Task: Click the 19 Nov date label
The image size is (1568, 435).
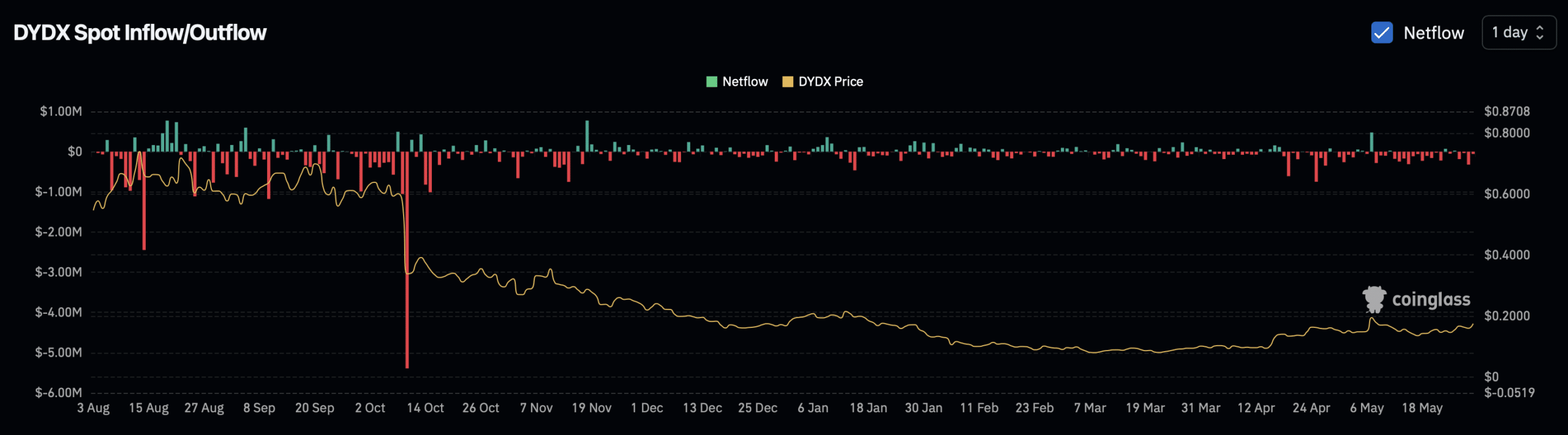Action: click(592, 408)
